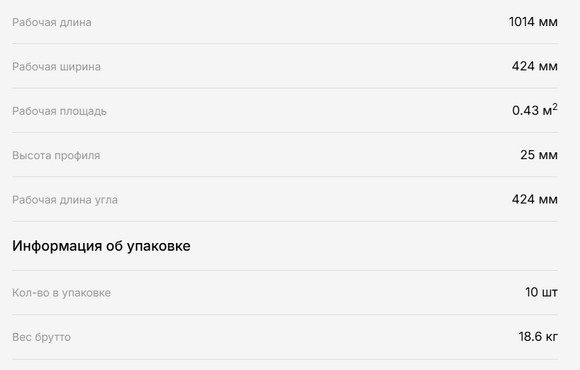Select the 10 шт quantity value
The height and width of the screenshot is (370, 580).
541,292
